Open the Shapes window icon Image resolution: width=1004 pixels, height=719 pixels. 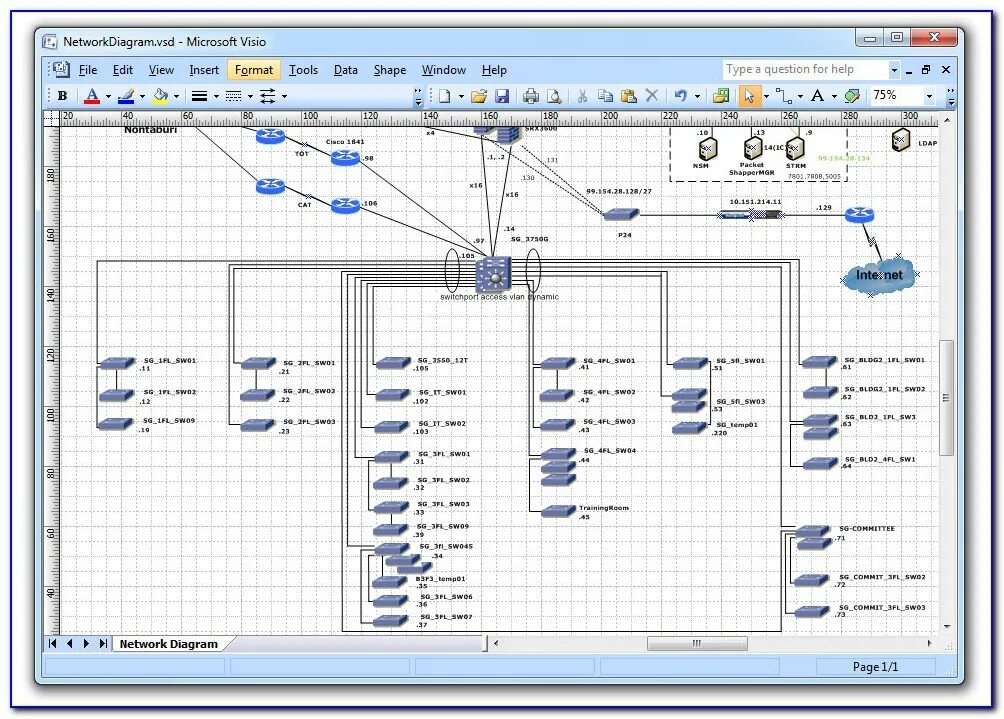721,96
